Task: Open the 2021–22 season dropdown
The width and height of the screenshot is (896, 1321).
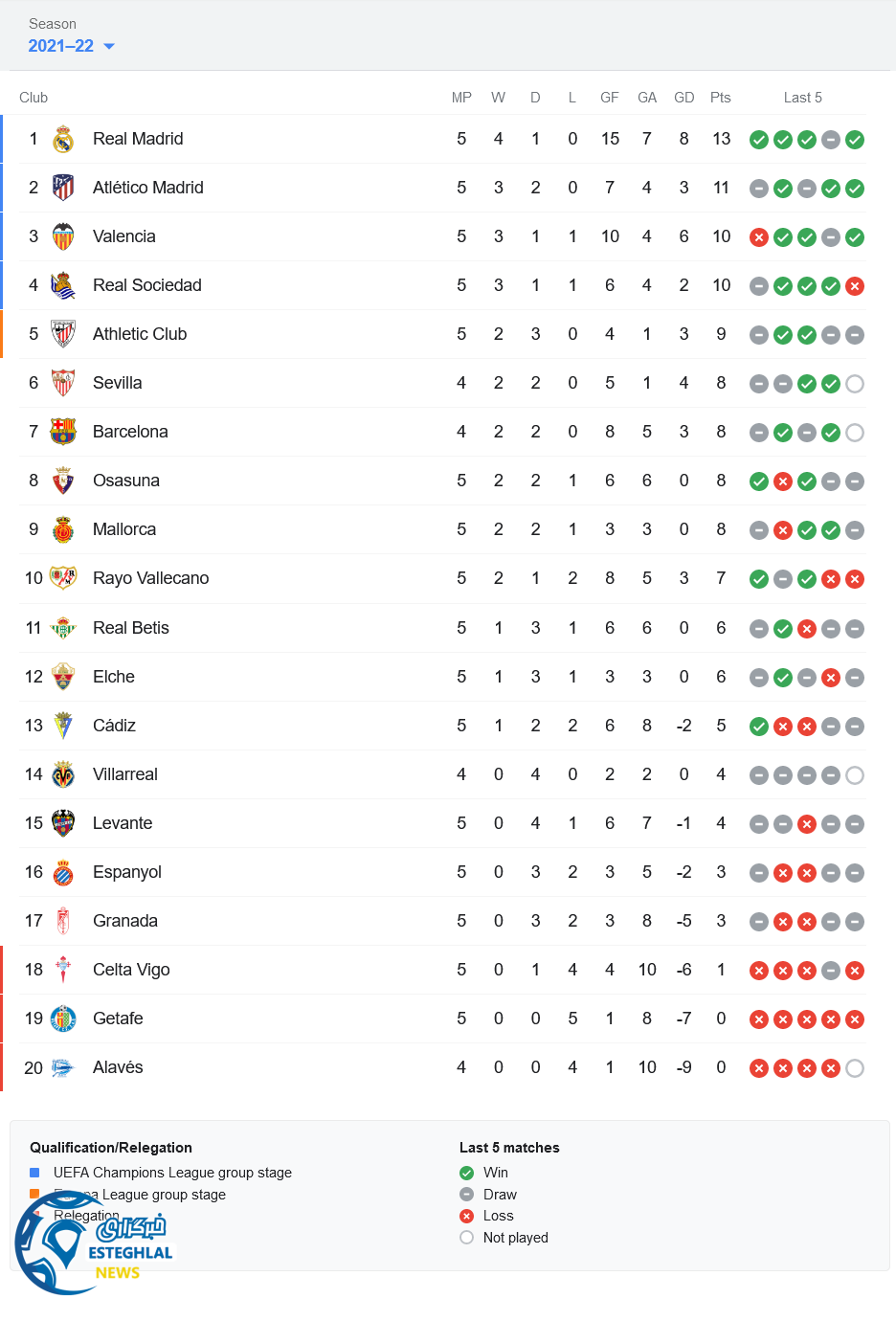Action: pos(71,46)
